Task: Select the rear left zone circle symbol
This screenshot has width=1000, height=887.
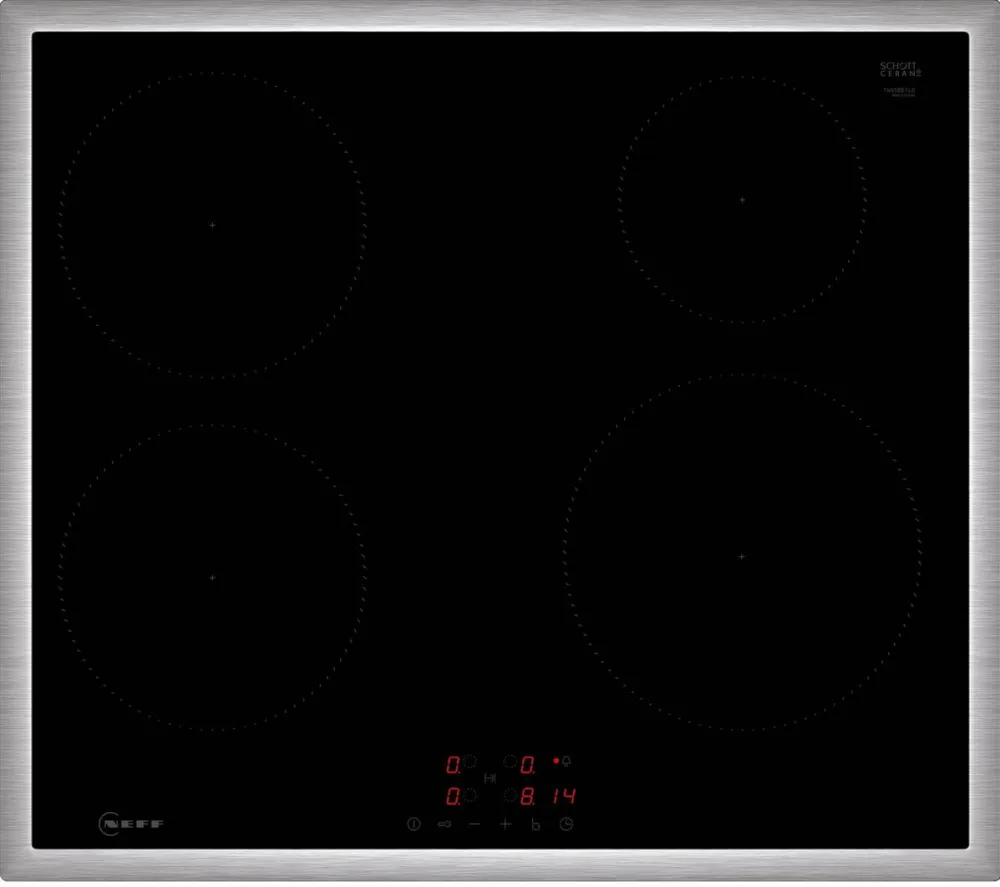Action: [470, 761]
